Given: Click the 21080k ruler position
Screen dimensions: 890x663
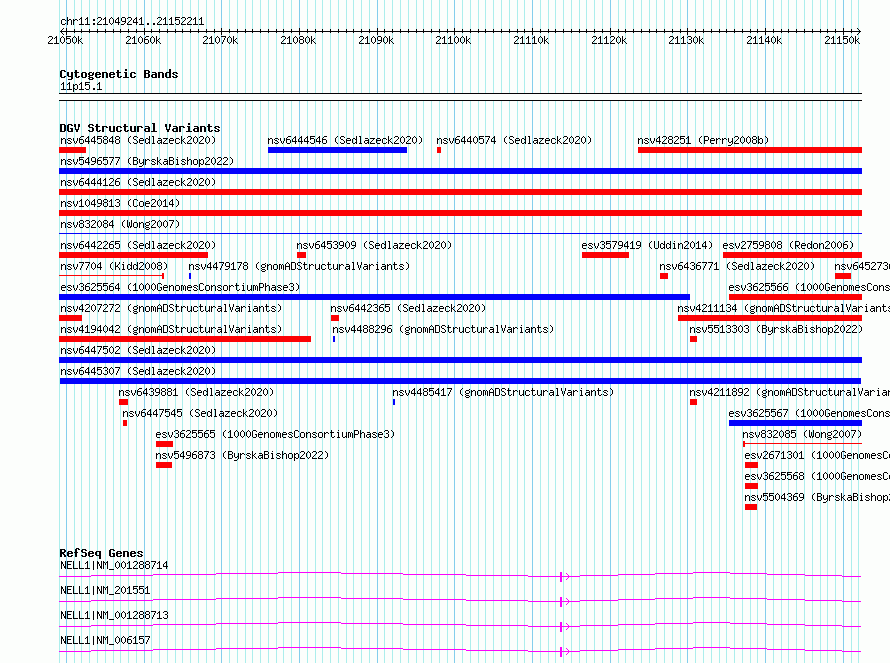Looking at the screenshot, I should pyautogui.click(x=298, y=40).
